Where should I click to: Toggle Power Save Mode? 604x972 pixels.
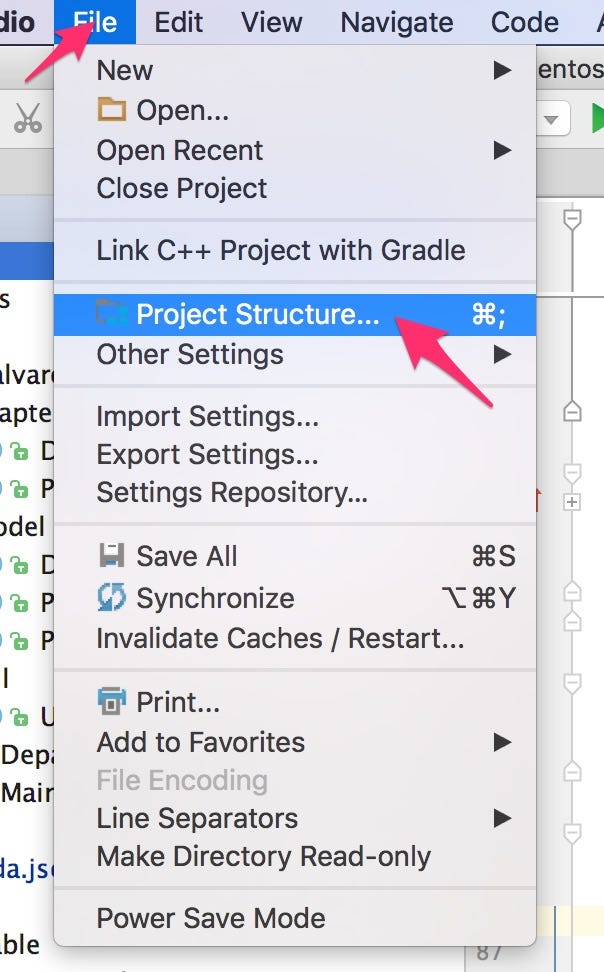pos(210,918)
